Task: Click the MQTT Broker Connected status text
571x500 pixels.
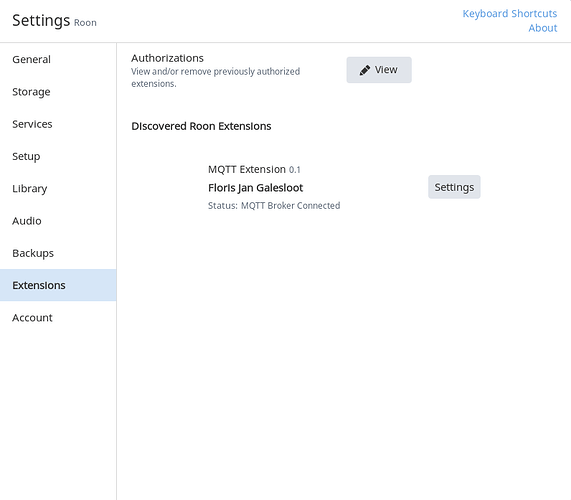Action: pos(290,206)
